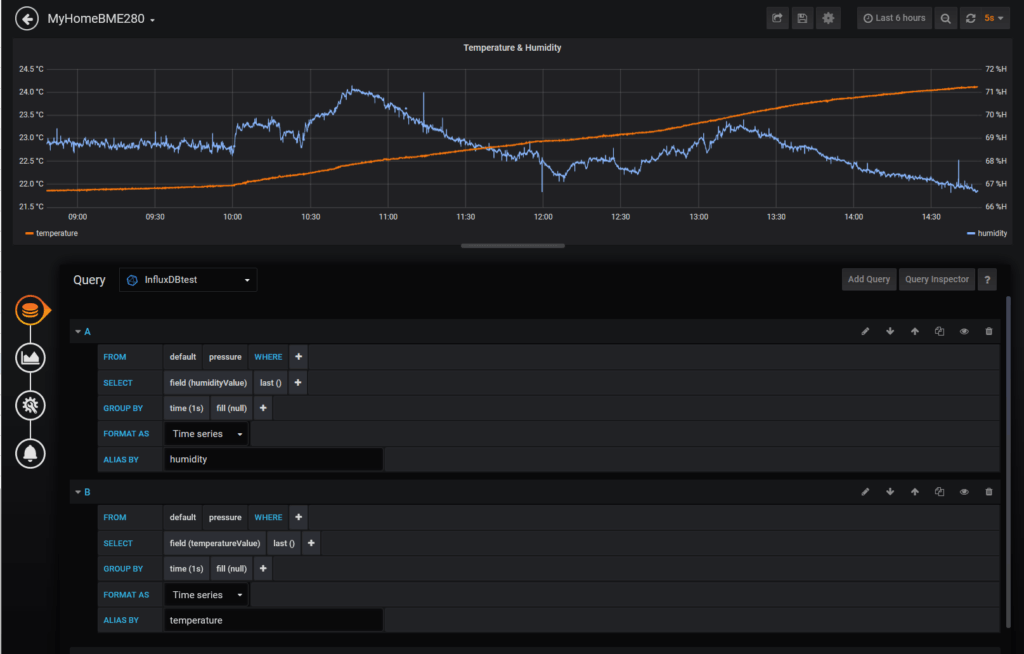The width and height of the screenshot is (1024, 654).
Task: Move query A up
Action: point(915,331)
